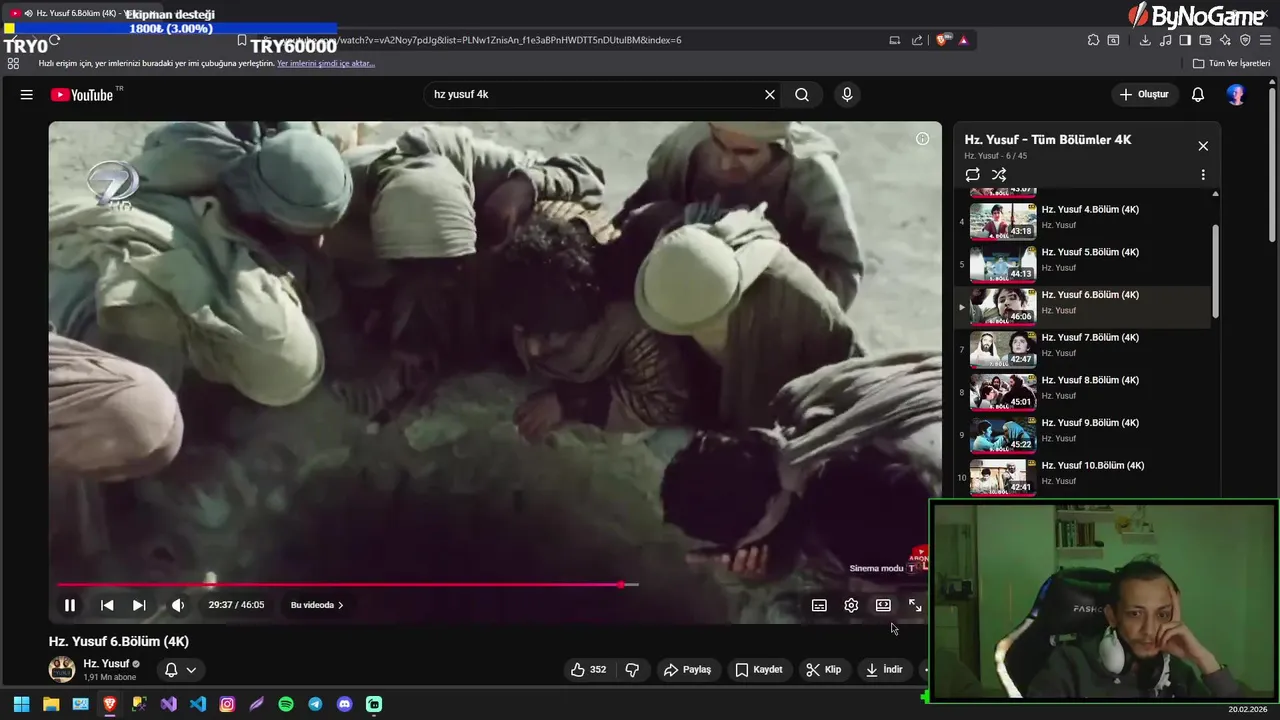Viewport: 1280px width, 720px height.
Task: Skip to previous video
Action: point(107,605)
